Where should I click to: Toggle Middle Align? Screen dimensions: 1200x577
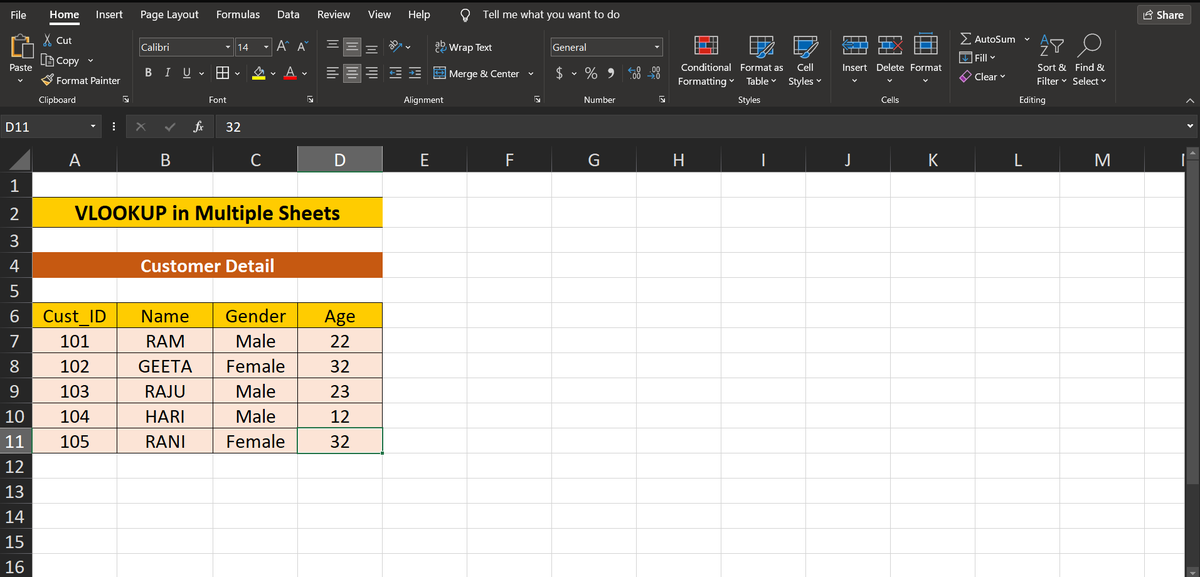click(x=353, y=47)
